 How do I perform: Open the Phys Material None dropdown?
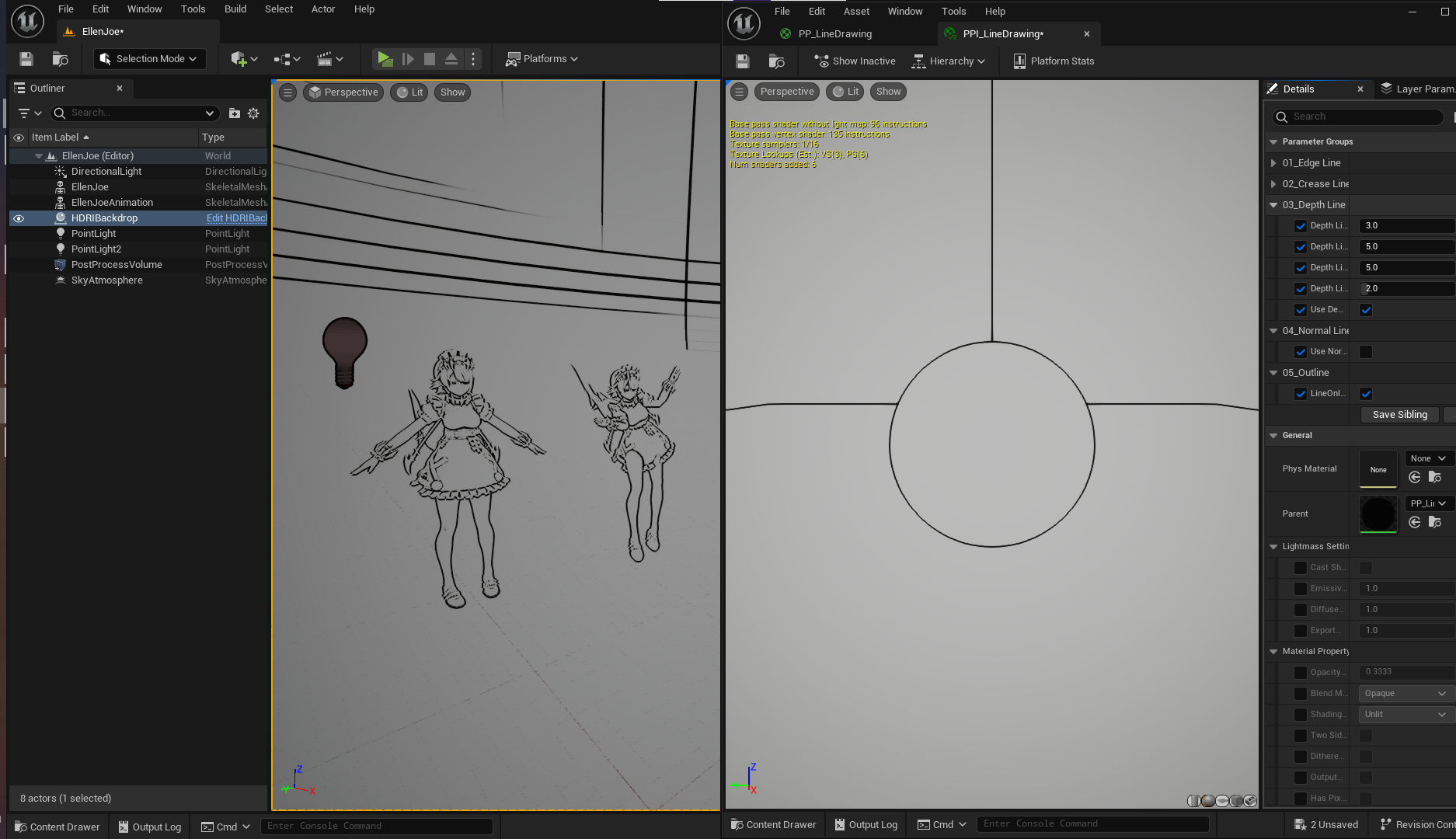[x=1428, y=458]
